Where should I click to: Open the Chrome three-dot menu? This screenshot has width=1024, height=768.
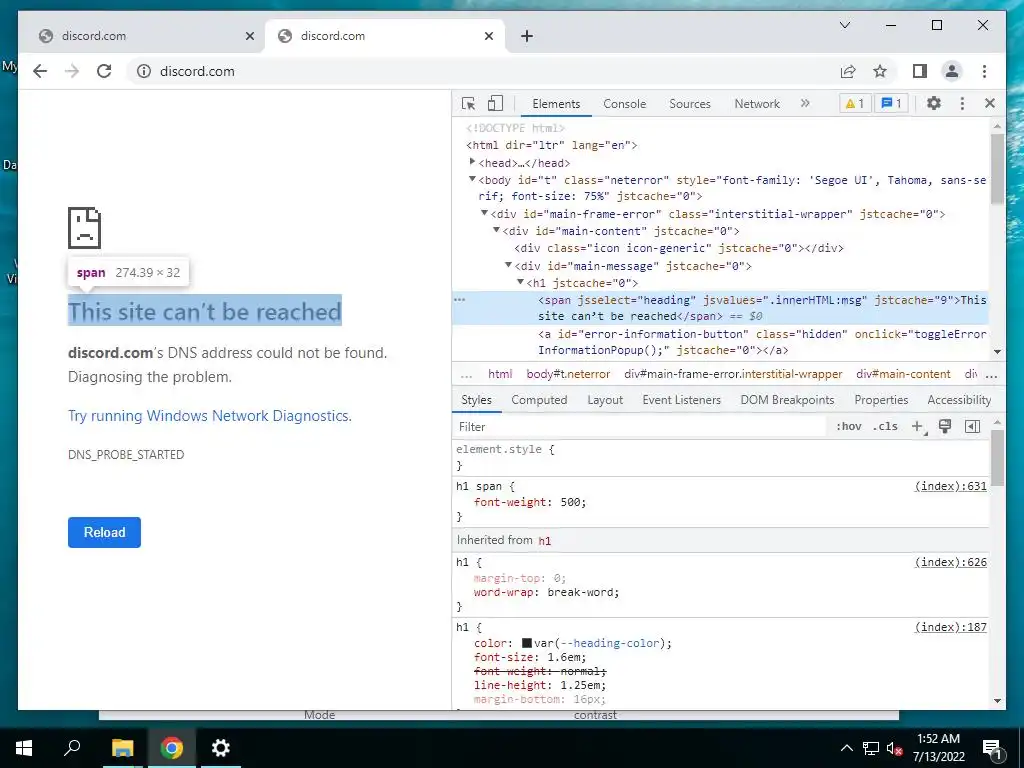984,71
